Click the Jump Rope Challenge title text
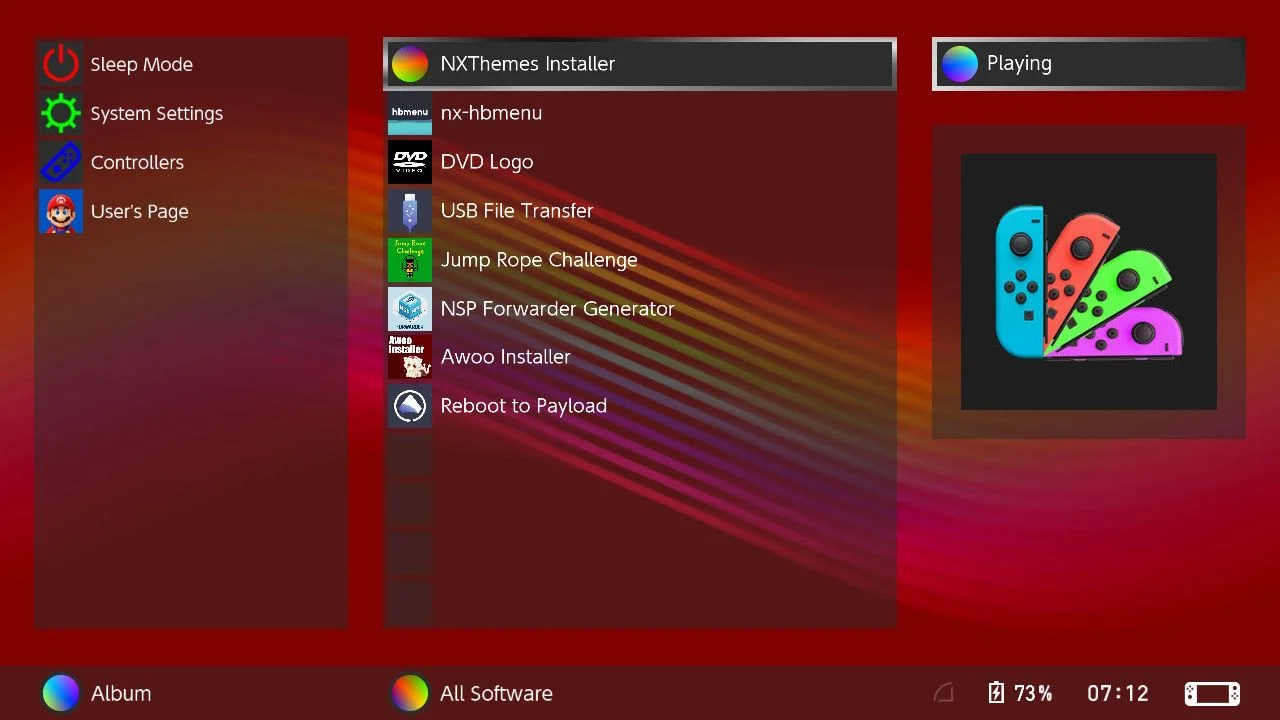 coord(539,260)
